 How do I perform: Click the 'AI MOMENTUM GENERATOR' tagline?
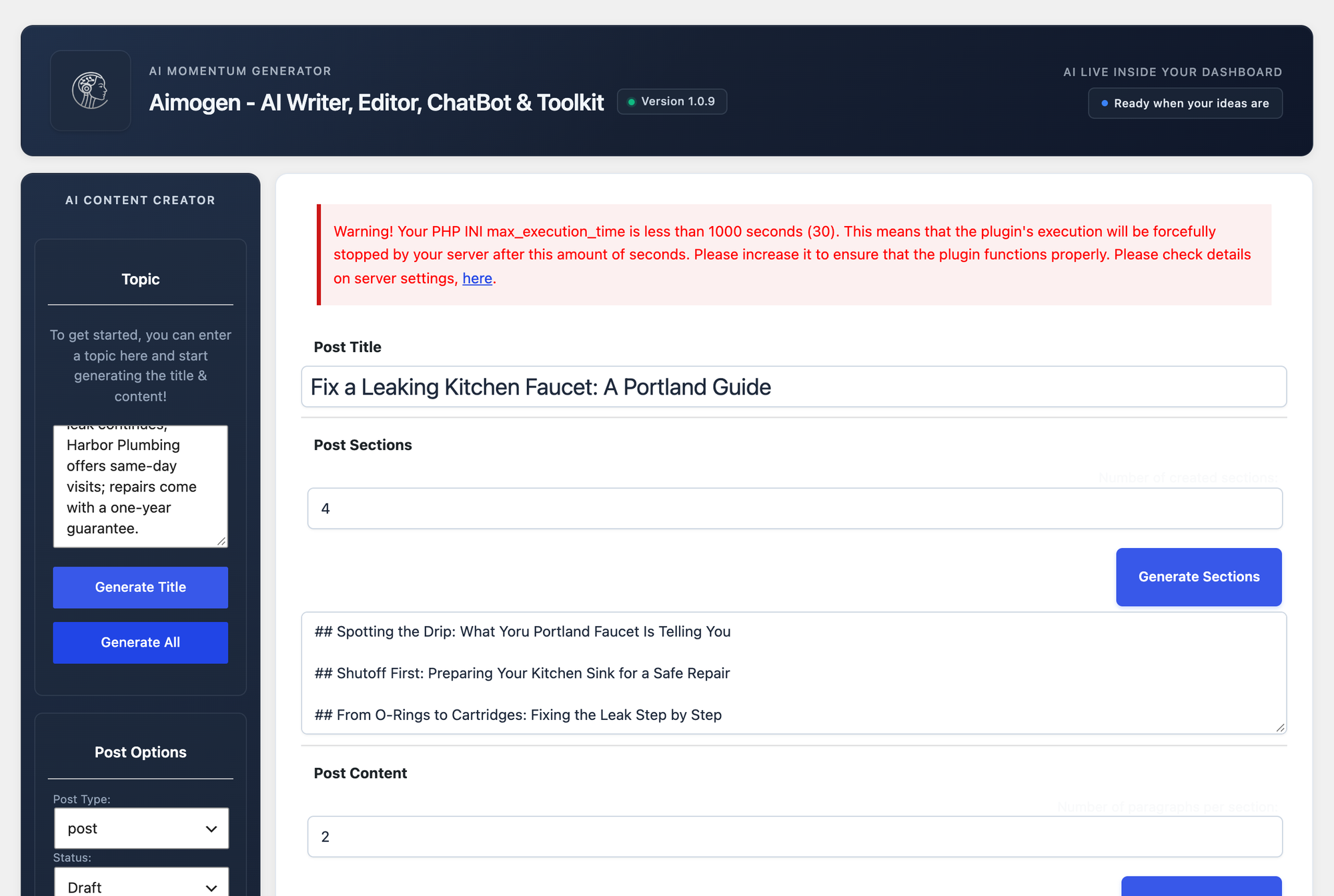click(x=240, y=71)
